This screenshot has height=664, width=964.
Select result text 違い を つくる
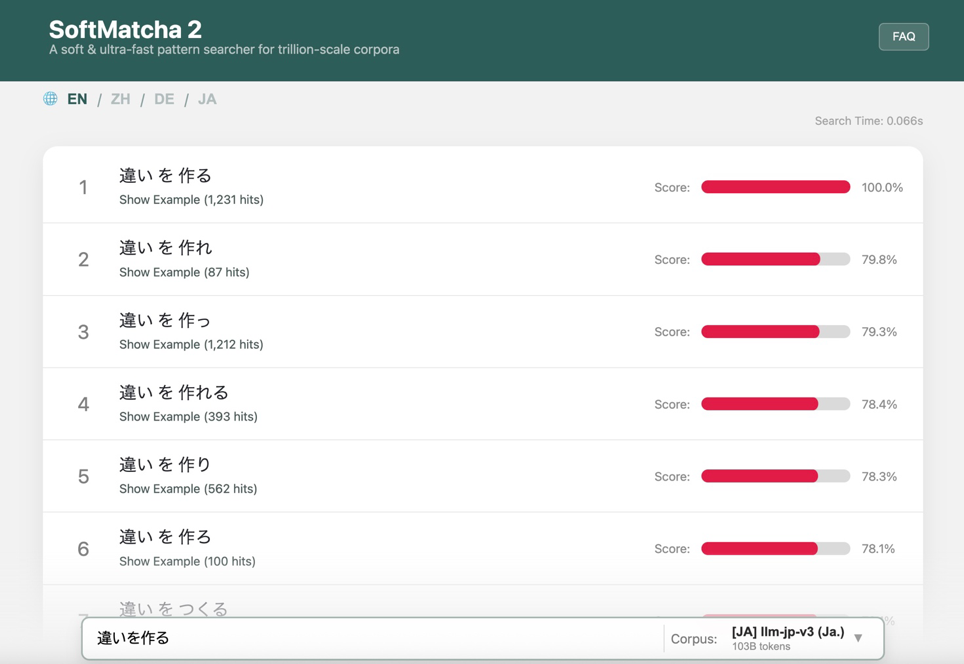point(173,609)
